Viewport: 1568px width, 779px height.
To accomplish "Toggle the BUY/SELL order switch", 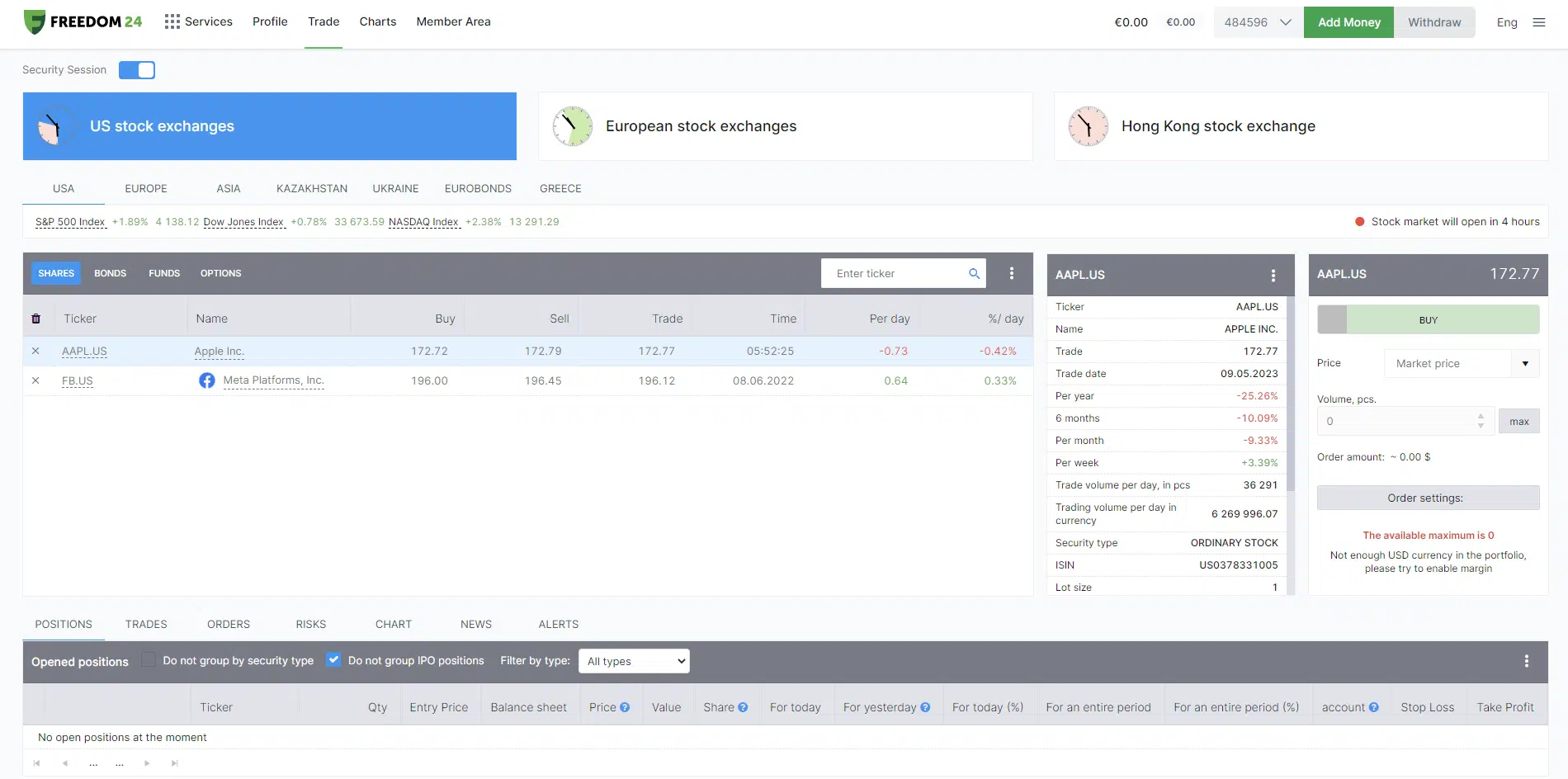I will click(x=1429, y=319).
